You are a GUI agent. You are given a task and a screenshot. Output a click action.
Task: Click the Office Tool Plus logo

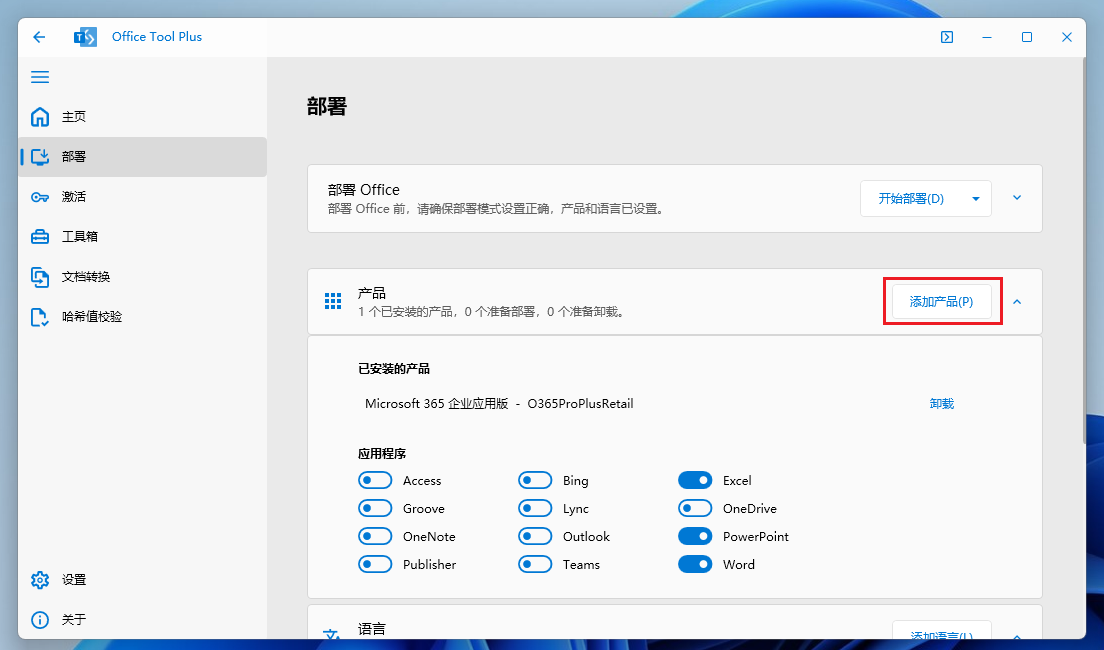pyautogui.click(x=85, y=37)
